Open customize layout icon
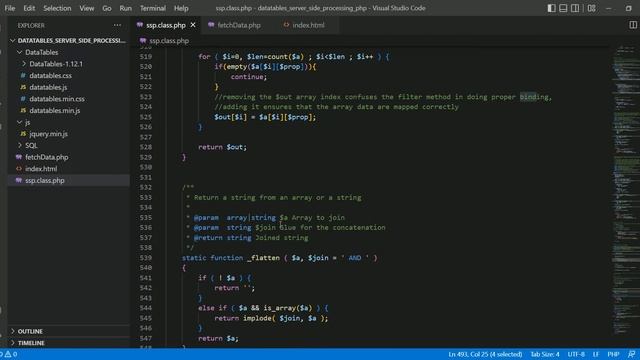This screenshot has height=360, width=640. tap(591, 8)
